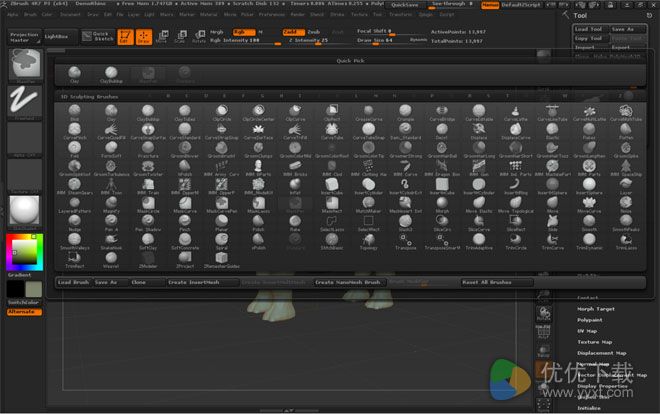Expand the Initialize subpalette
Screen dimensions: 660x414
589,408
